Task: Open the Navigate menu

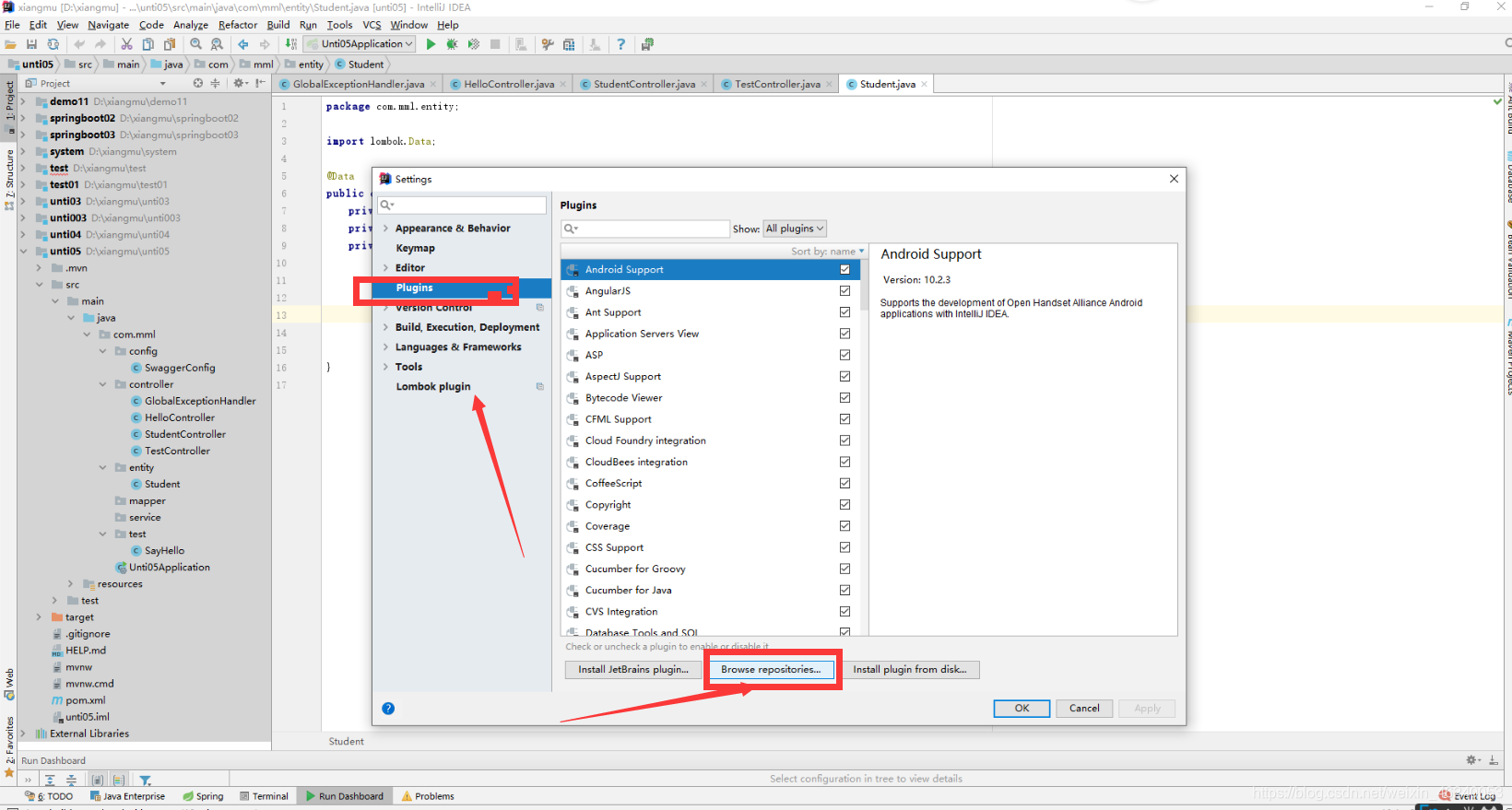Action: 109,25
